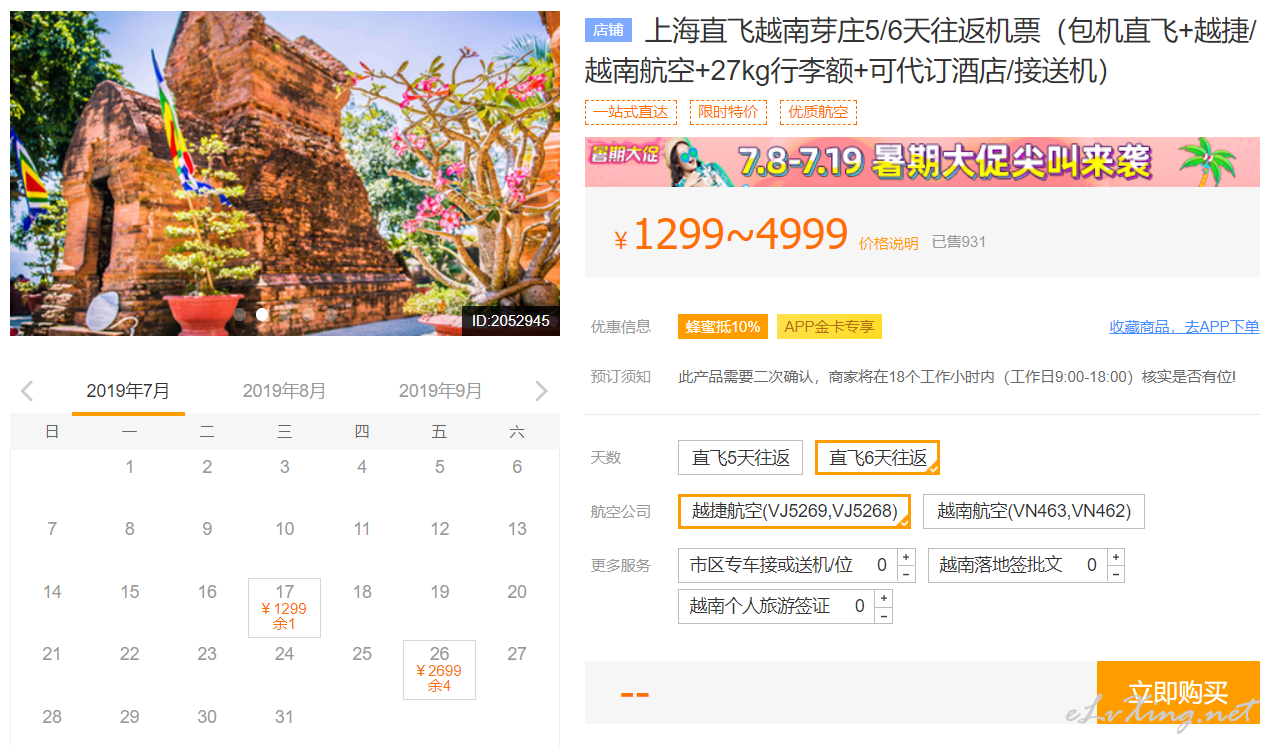This screenshot has height=746, width=1270.
Task: Choose 直飞6天往返 option
Action: (878, 458)
